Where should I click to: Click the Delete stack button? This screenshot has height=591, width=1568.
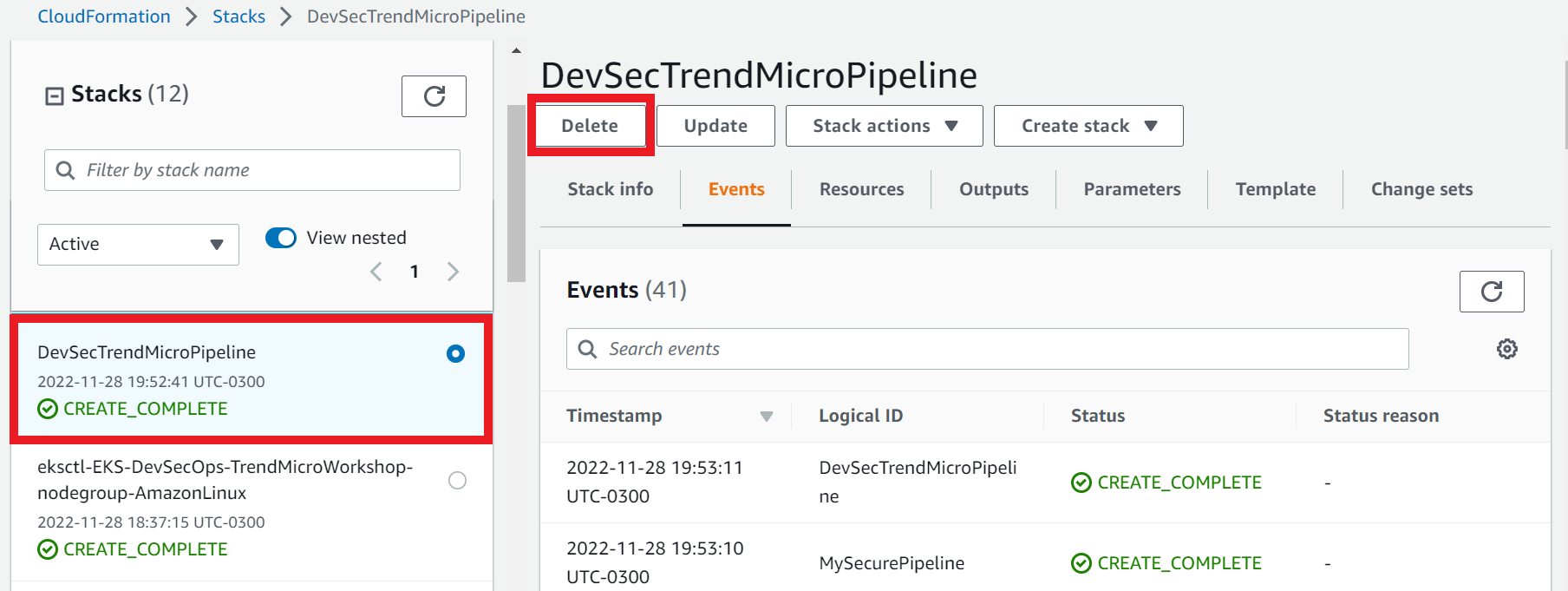pyautogui.click(x=590, y=126)
